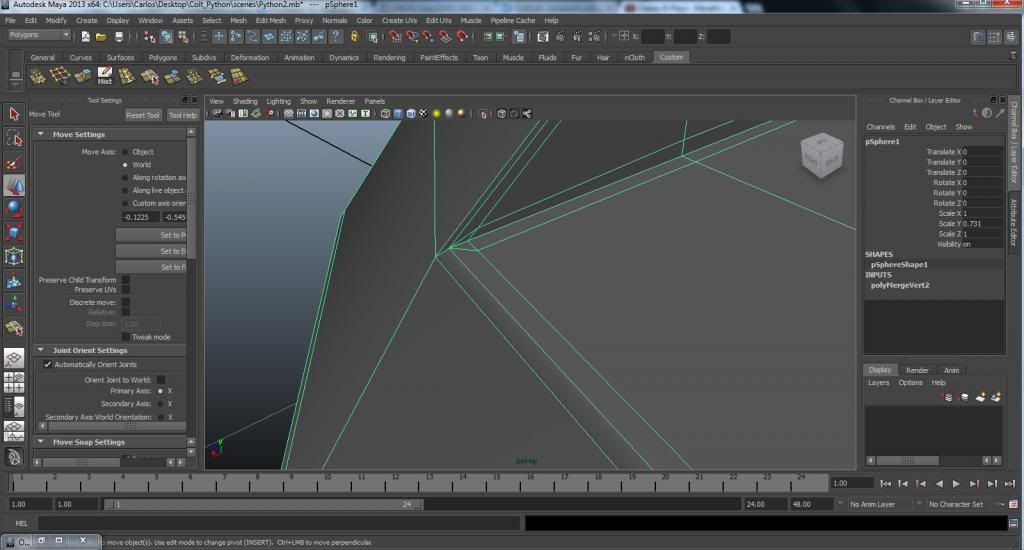Click the save scene icon
The image size is (1024, 550).
pyautogui.click(x=120, y=37)
